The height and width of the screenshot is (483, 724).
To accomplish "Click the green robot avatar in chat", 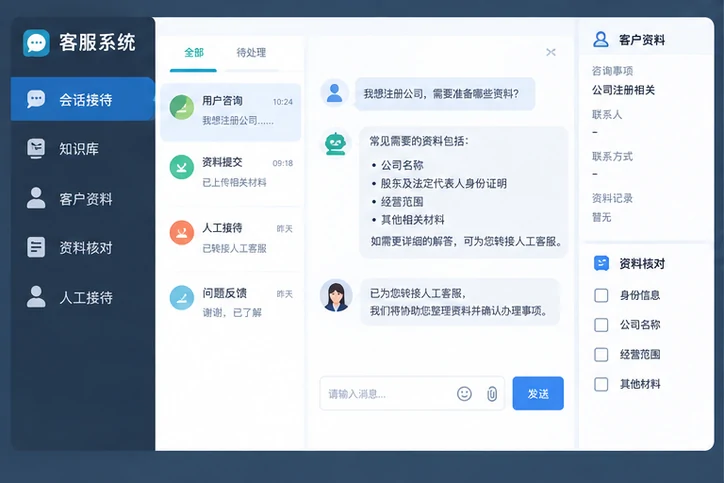I will [x=335, y=144].
